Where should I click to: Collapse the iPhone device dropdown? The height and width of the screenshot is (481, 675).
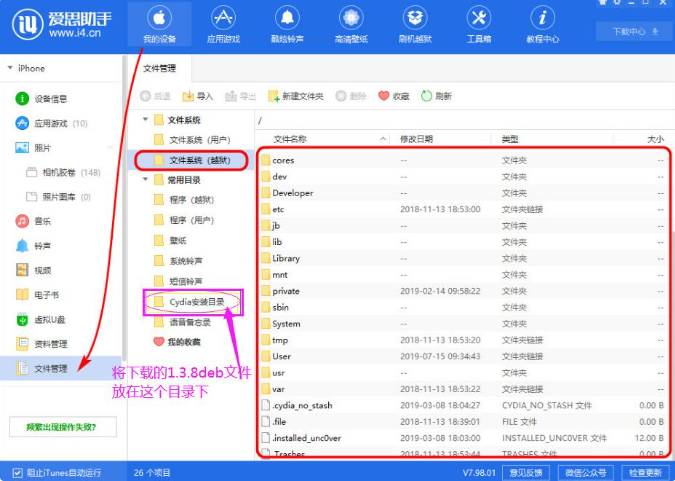(10, 68)
